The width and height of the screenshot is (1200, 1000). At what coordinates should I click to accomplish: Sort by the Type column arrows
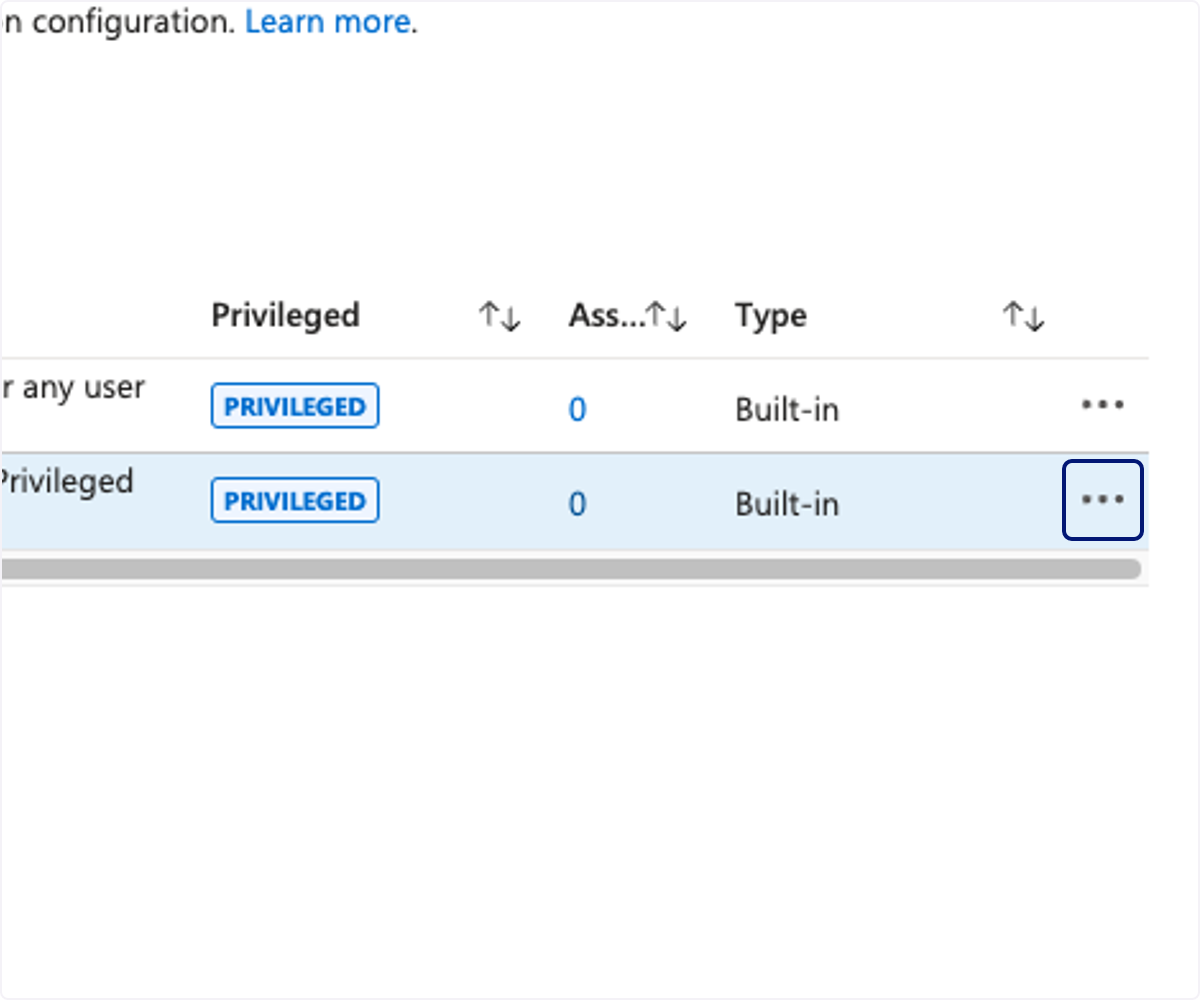click(1023, 317)
